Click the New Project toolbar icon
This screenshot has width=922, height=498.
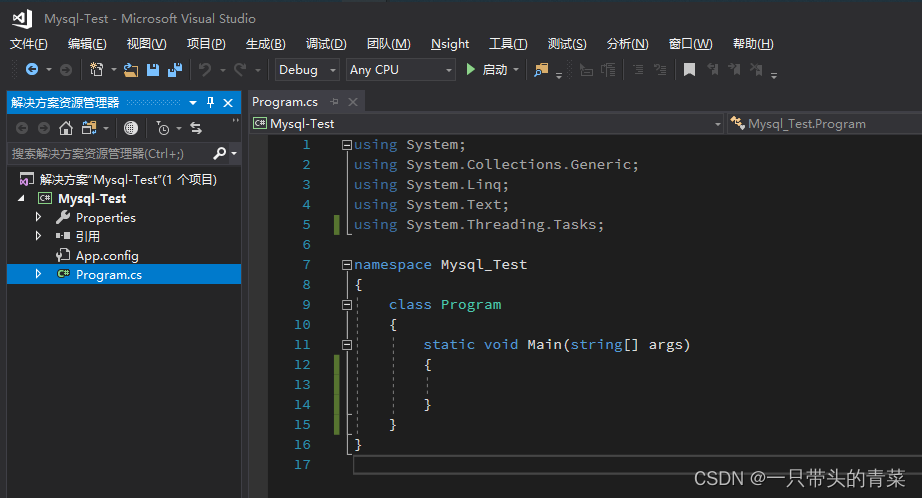pos(96,69)
